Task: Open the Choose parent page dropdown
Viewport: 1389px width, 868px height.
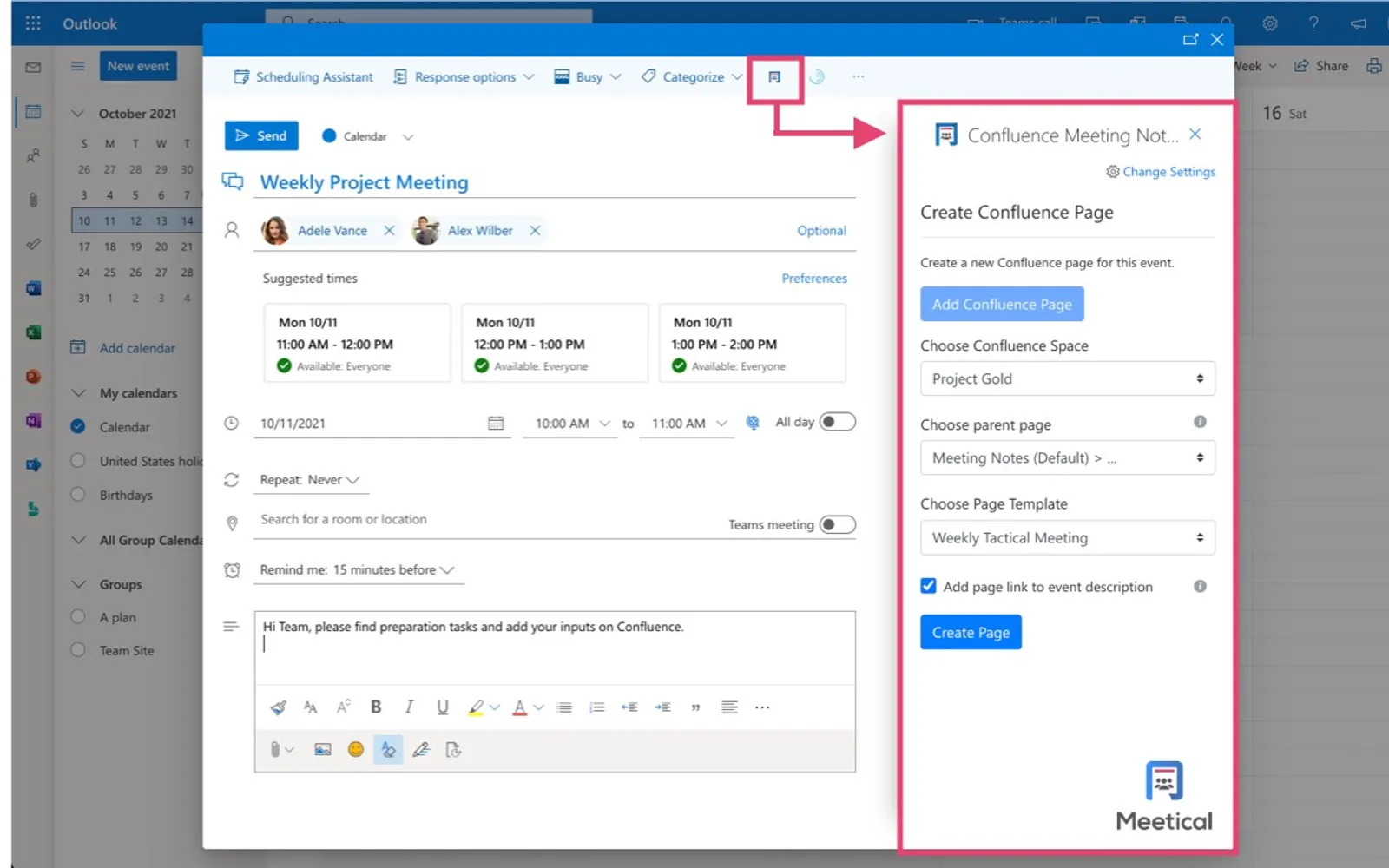Action: pos(1067,457)
